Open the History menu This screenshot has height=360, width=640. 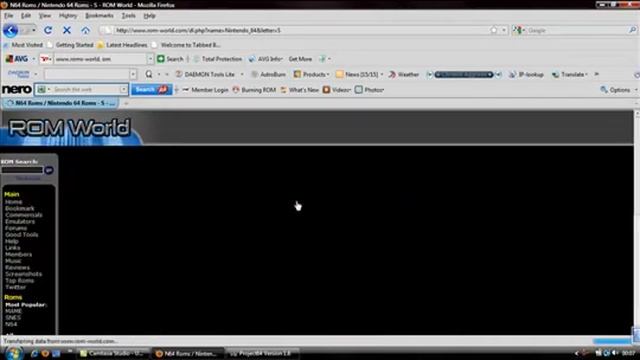68,16
